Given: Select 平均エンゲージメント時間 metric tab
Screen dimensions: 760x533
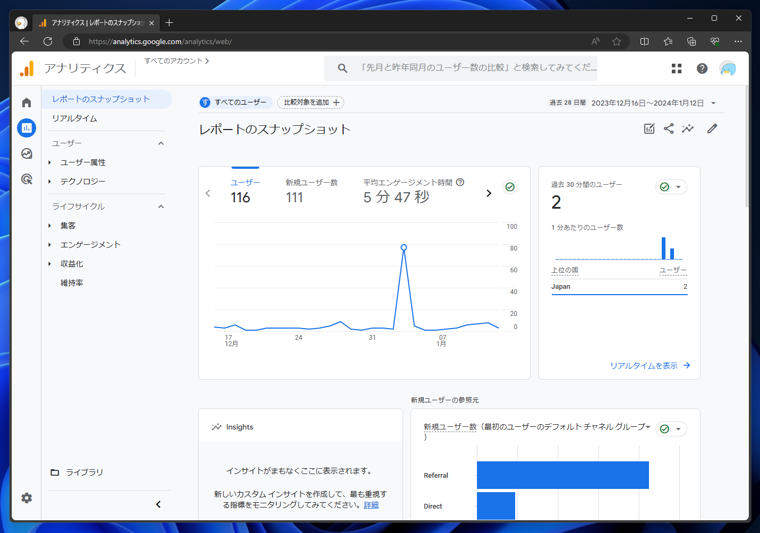Looking at the screenshot, I should pyautogui.click(x=413, y=190).
